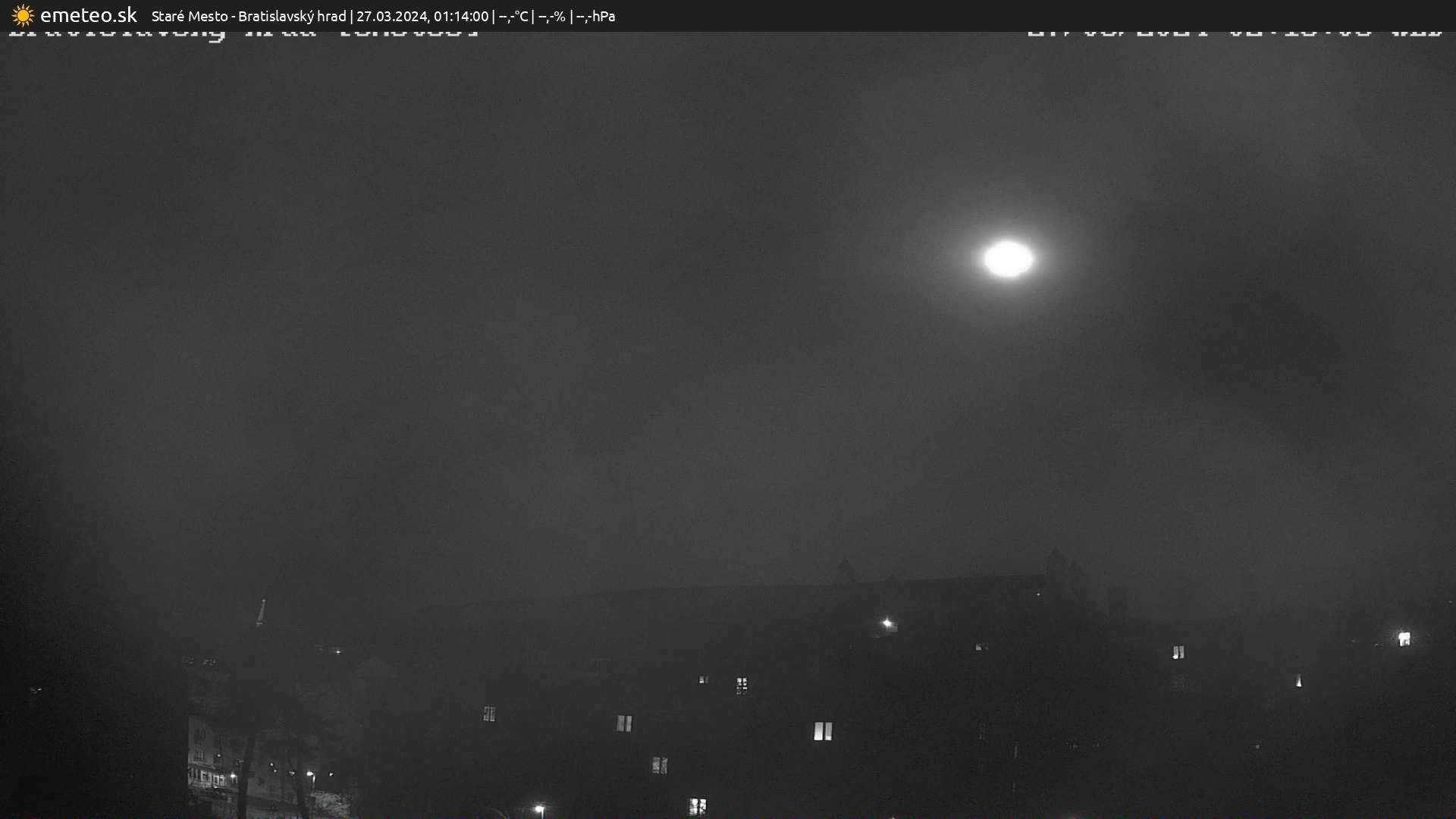Click the large lit double window near center
Image resolution: width=1456 pixels, height=819 pixels.
[x=823, y=731]
